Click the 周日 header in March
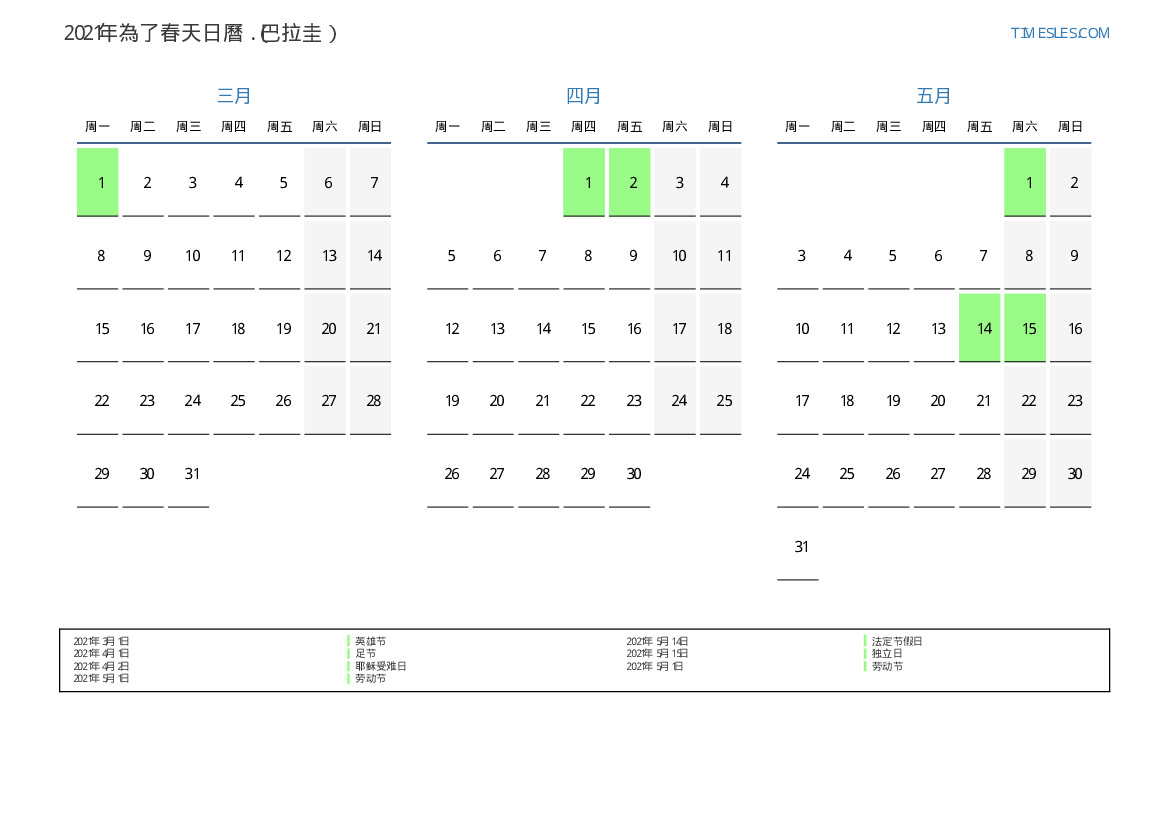The image size is (1169, 827). click(370, 127)
